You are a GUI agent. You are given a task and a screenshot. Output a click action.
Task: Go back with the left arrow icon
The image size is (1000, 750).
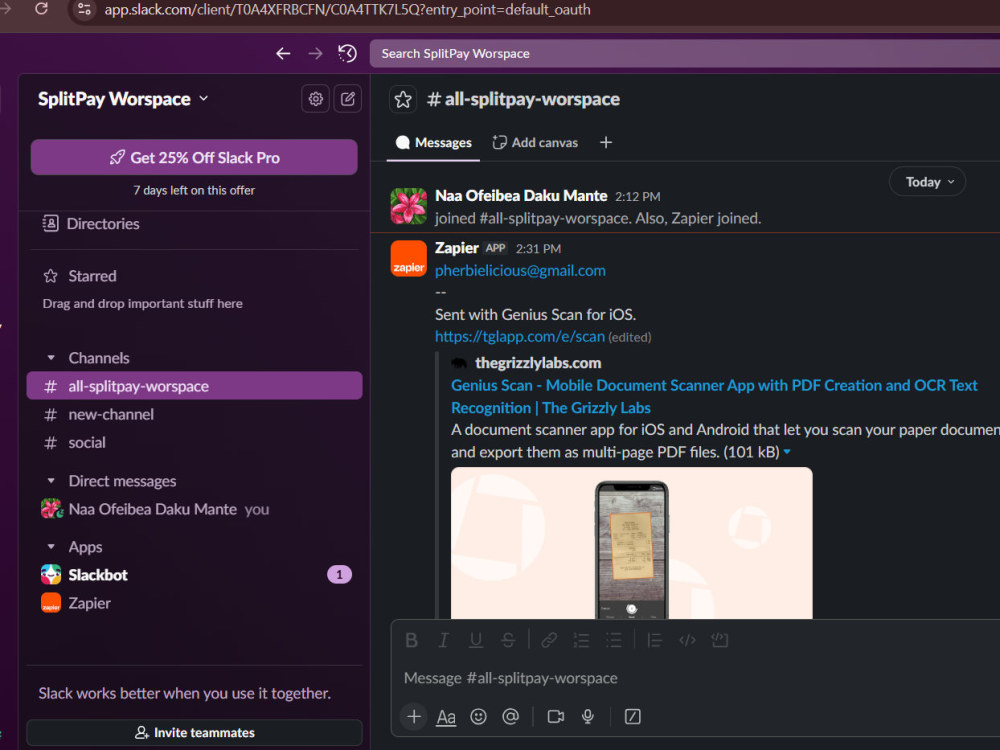coord(283,54)
